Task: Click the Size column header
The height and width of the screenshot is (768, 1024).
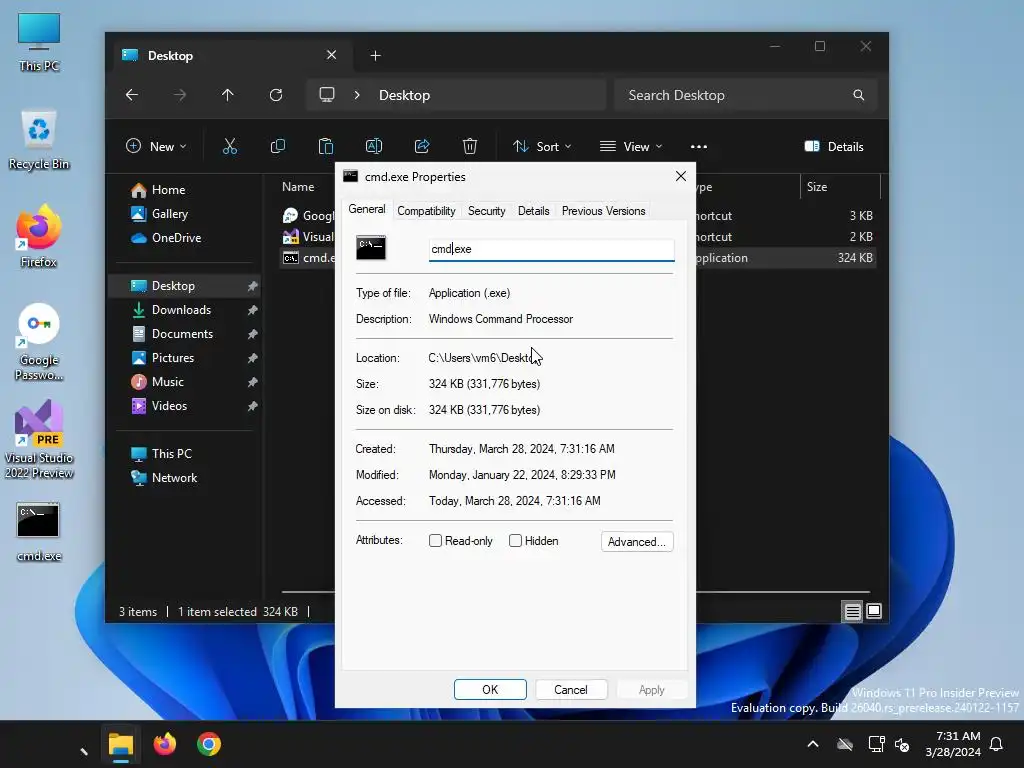Action: [x=839, y=187]
